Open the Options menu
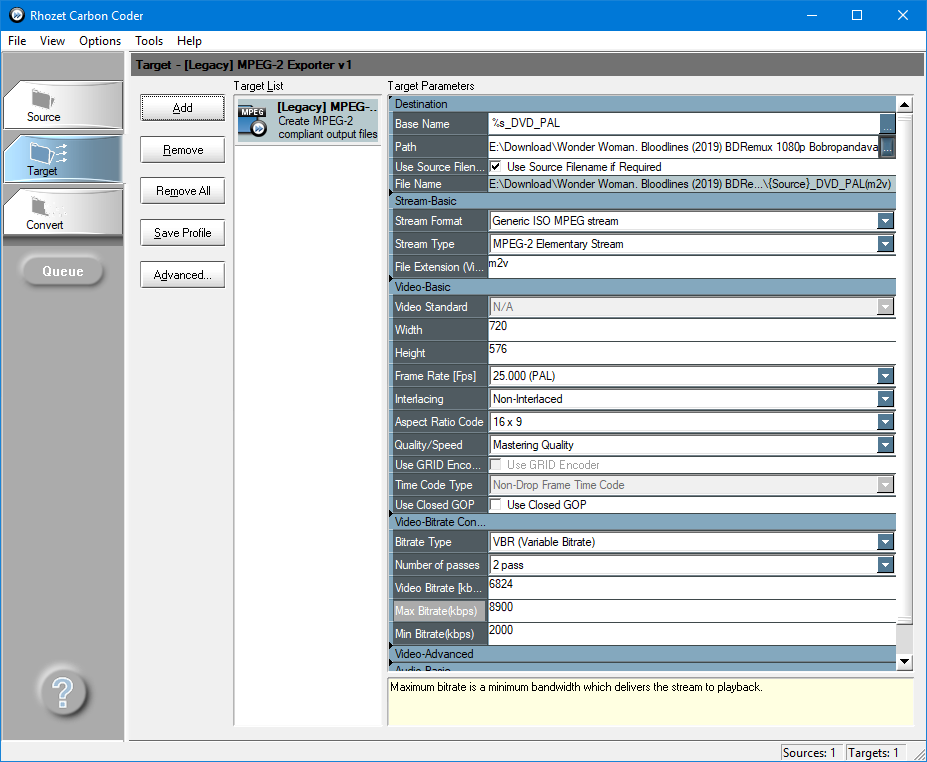 click(x=100, y=41)
